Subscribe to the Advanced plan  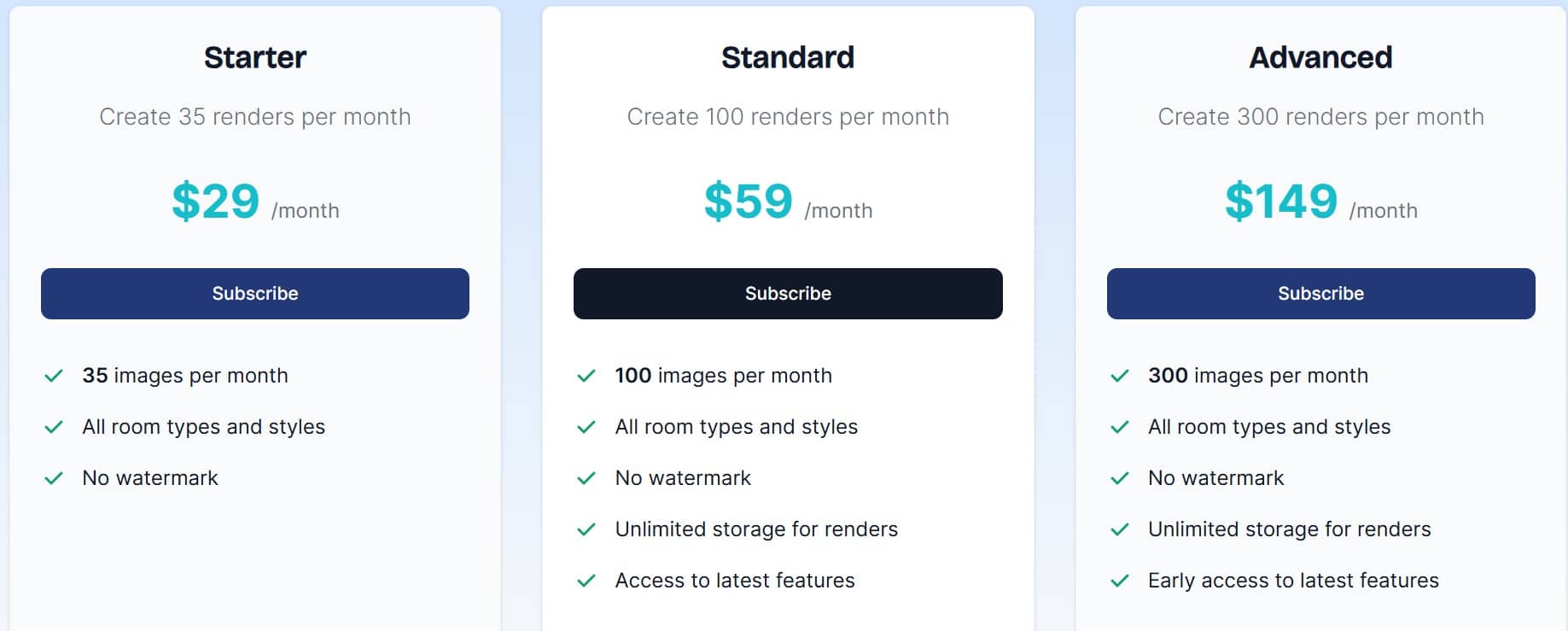(x=1320, y=293)
